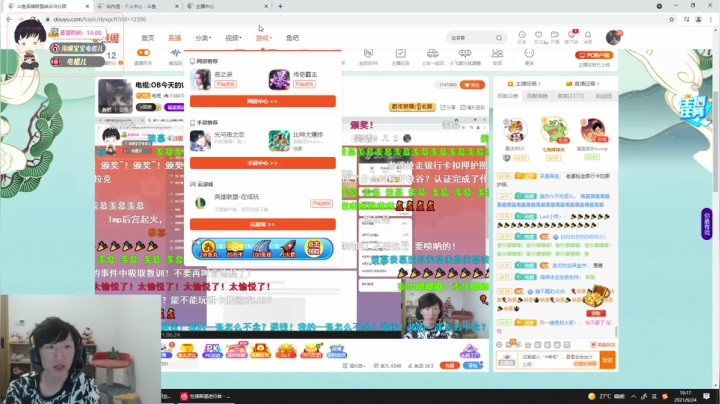Open the user avatar in header
The width and height of the screenshot is (720, 404).
613,38
